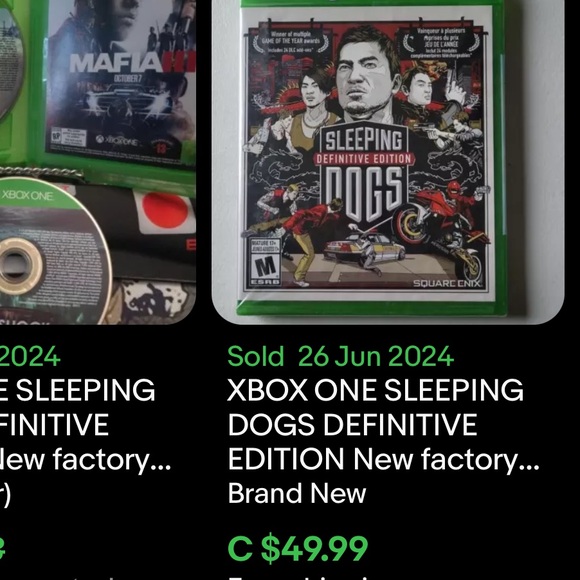Click the XBOX ONE SLEEPING DOGS DEFINITIVE listing title
Viewport: 580px width, 580px height.
[x=384, y=424]
